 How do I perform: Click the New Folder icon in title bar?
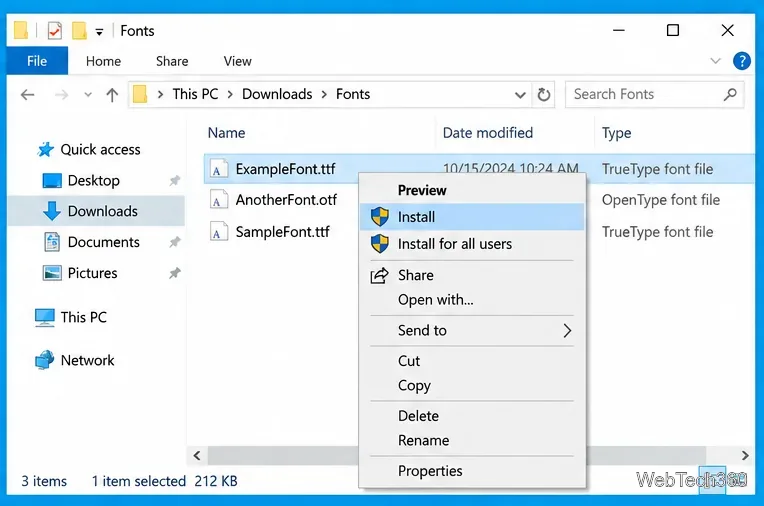click(x=79, y=31)
